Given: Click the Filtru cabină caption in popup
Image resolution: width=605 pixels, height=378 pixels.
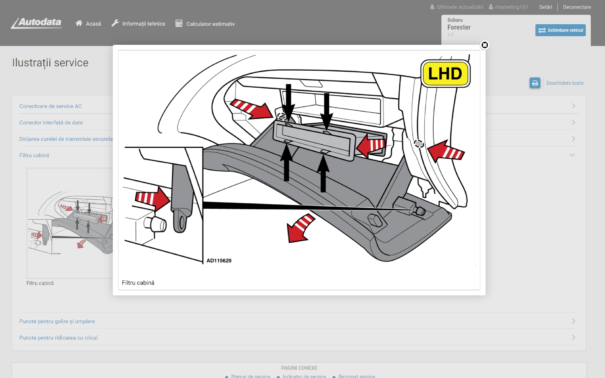Looking at the screenshot, I should [138, 283].
